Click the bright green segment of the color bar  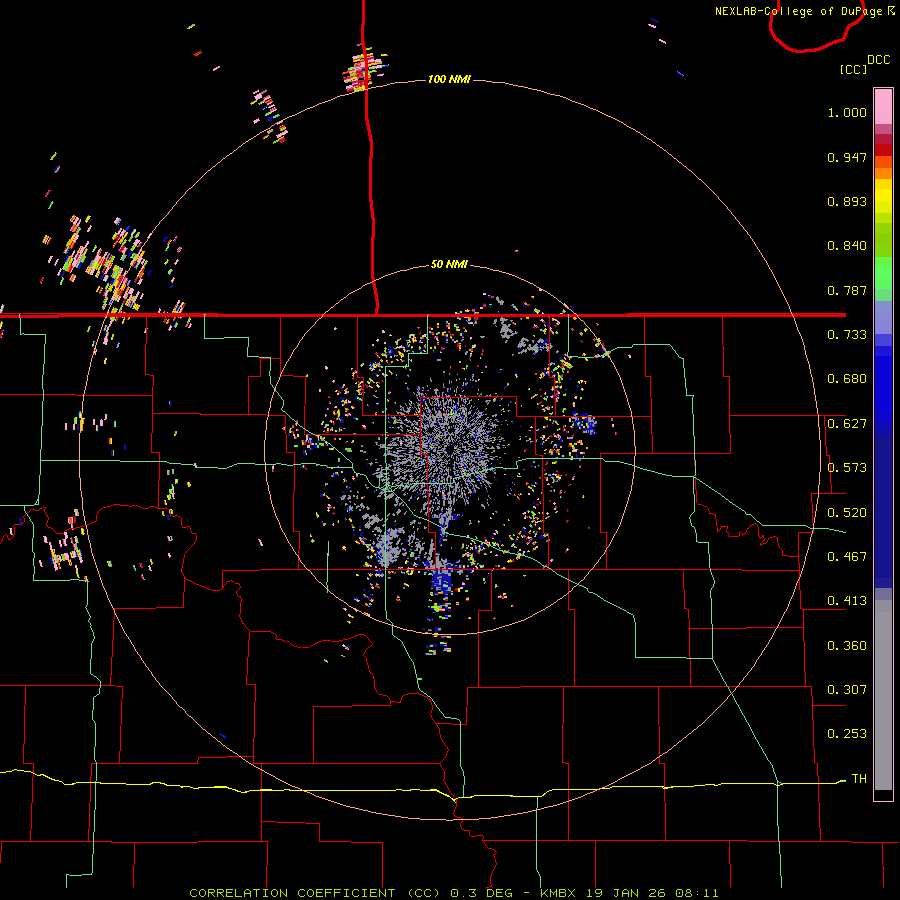click(883, 273)
